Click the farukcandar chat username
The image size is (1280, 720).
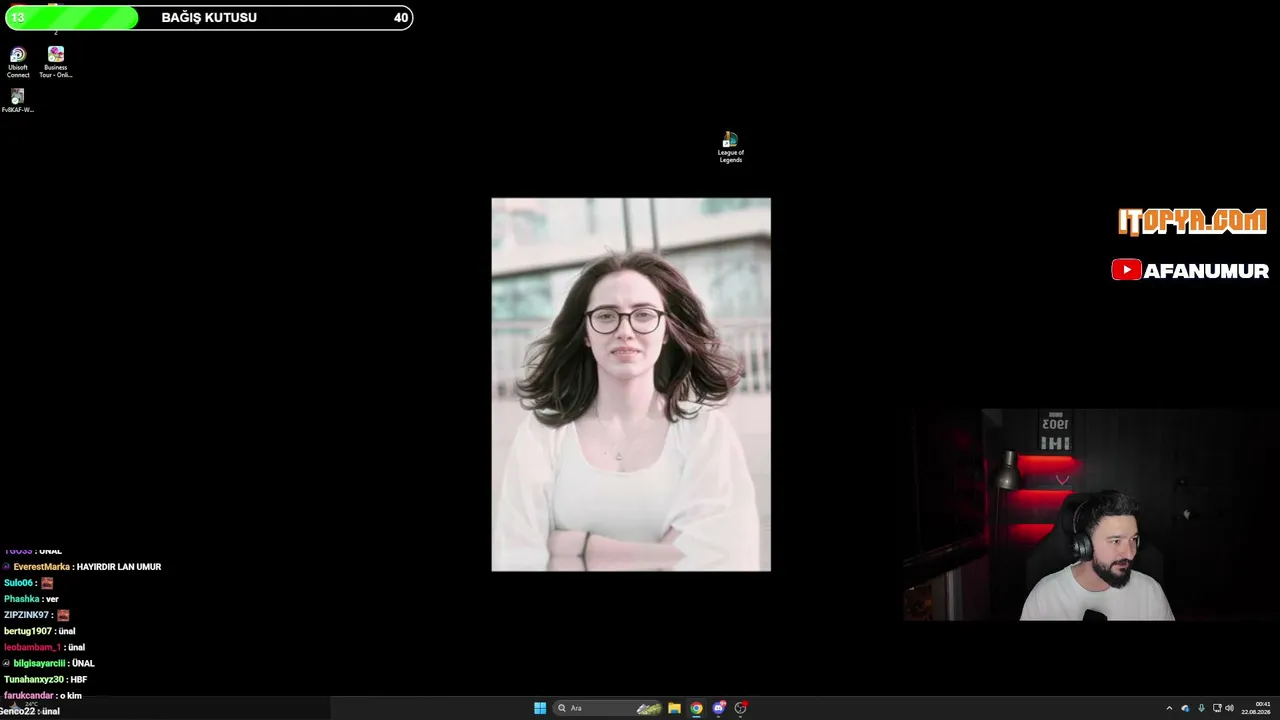pyautogui.click(x=29, y=695)
